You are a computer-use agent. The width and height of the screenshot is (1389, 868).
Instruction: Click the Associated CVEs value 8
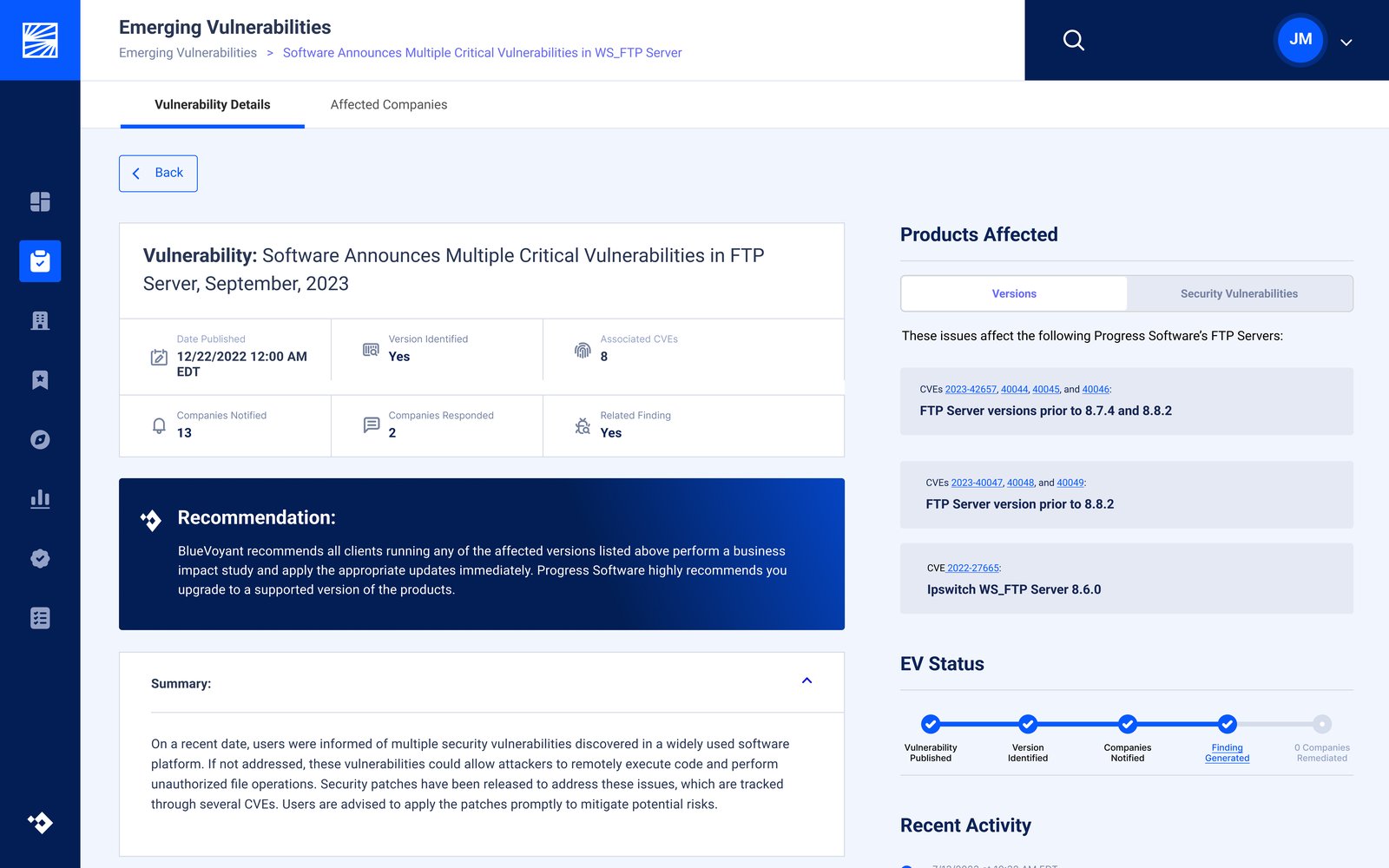[x=604, y=357]
